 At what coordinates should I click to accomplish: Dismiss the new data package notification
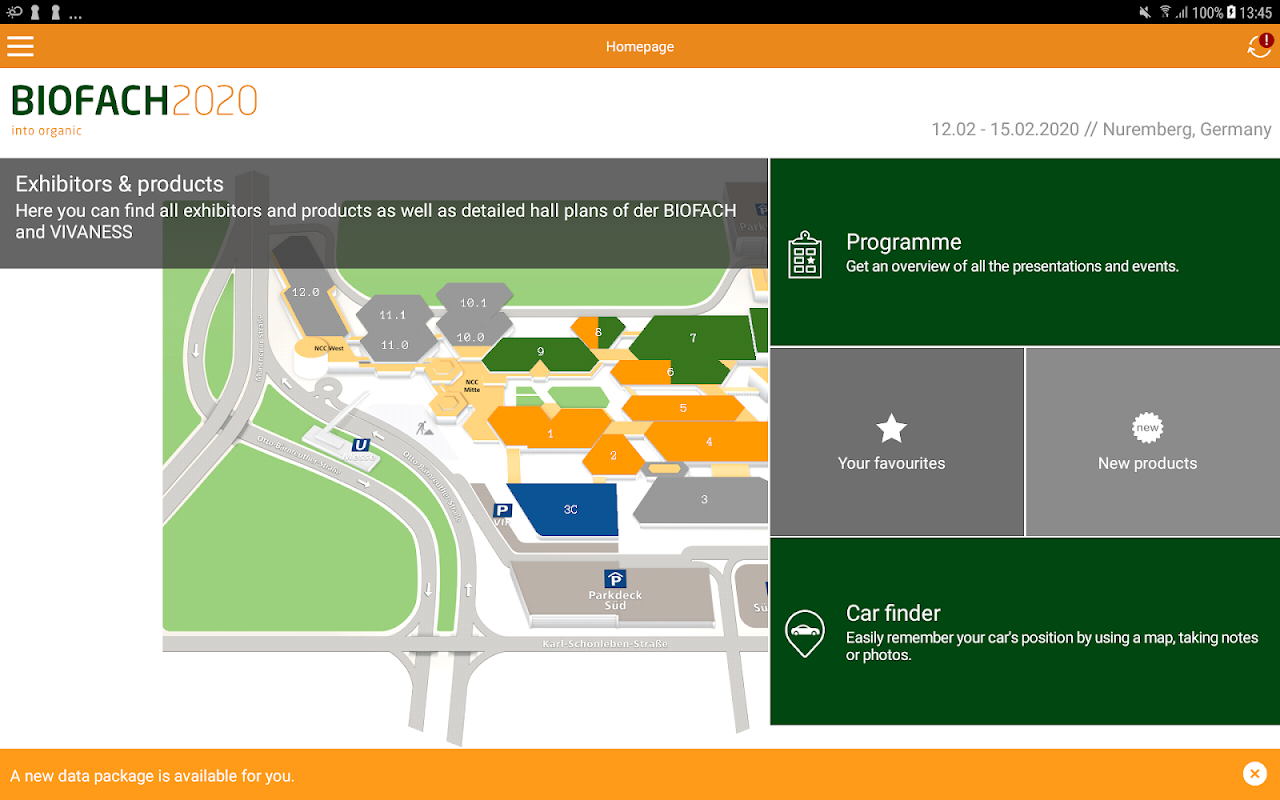coord(1254,773)
